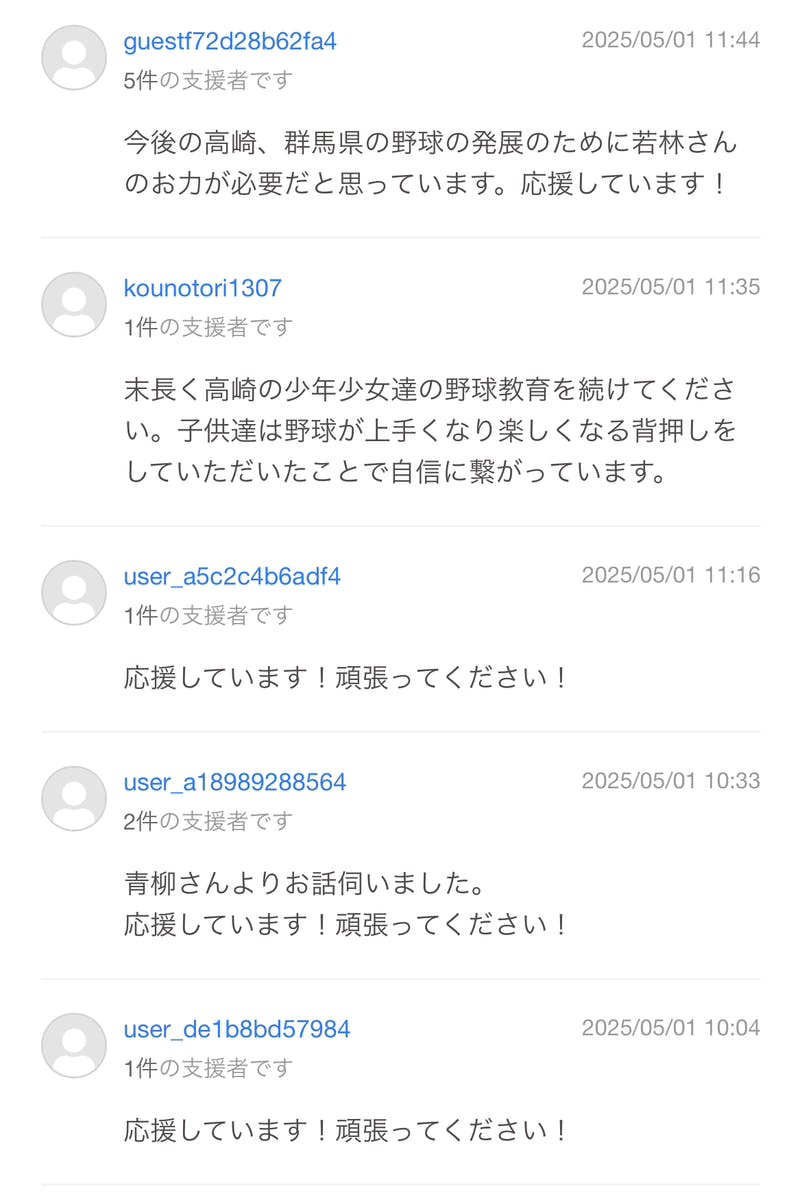The width and height of the screenshot is (802, 1200).
Task: Click the avatar icon beside guestf72d28b62fa4
Action: tap(74, 58)
